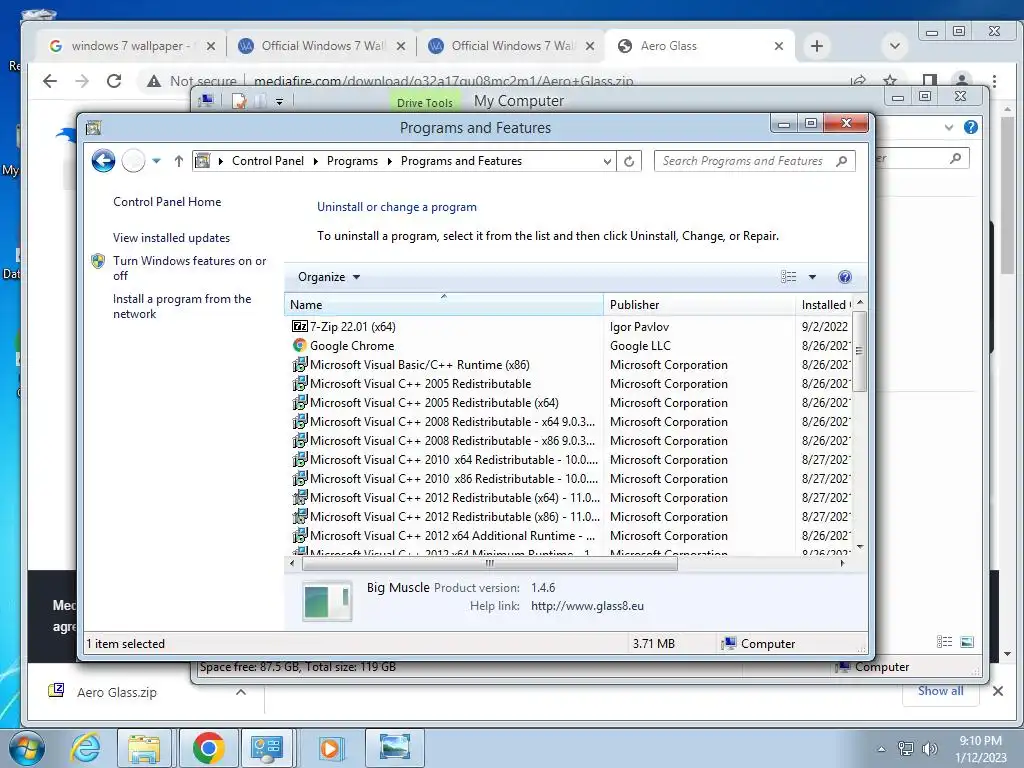
Task: Close the windows 7 wallpaper tab
Action: (210, 46)
